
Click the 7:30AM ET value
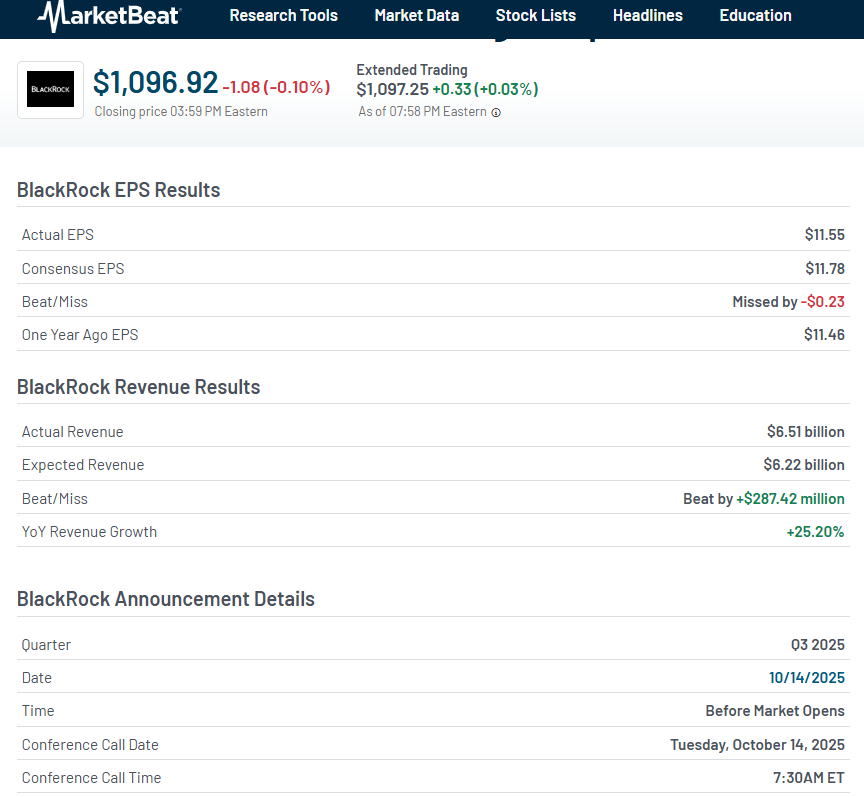(808, 778)
